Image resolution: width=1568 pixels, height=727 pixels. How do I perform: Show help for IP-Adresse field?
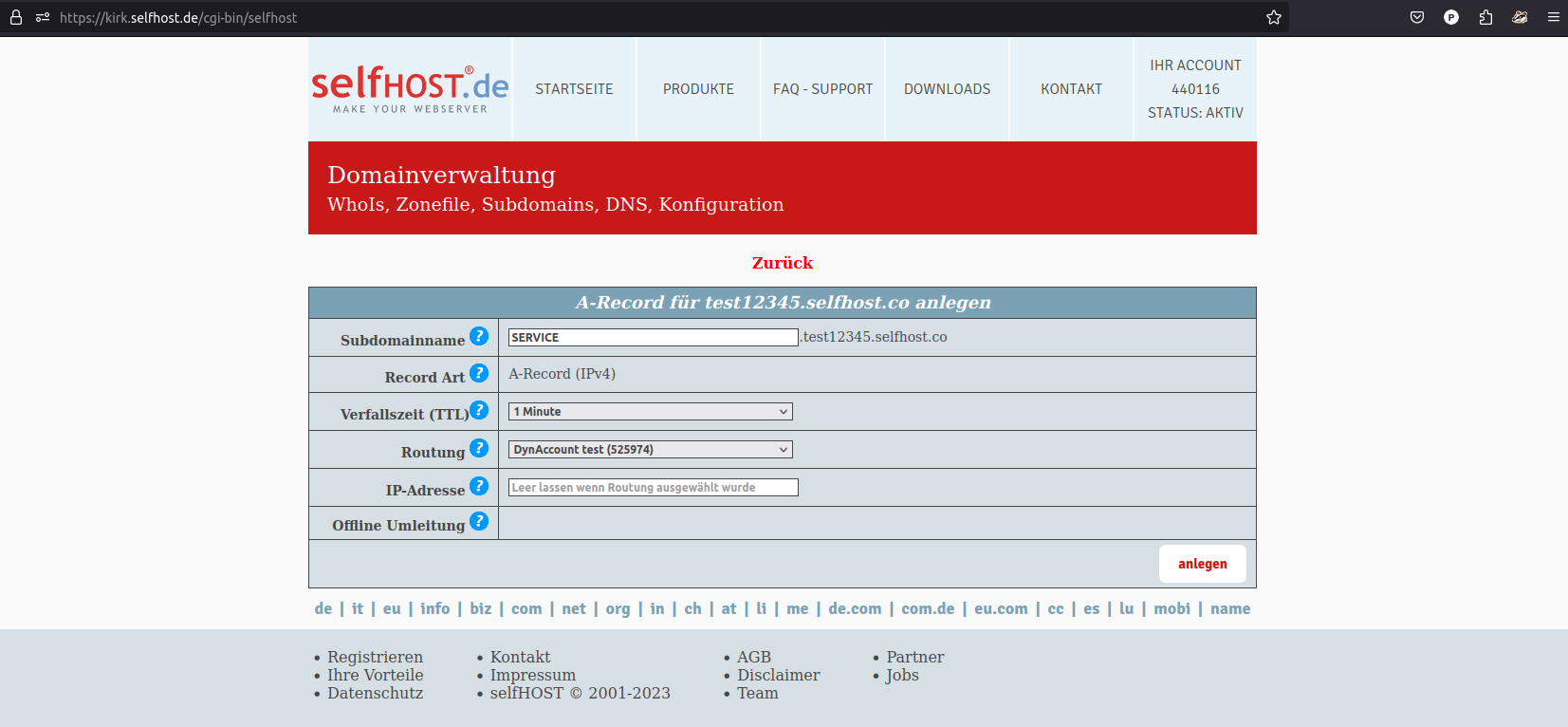[479, 486]
